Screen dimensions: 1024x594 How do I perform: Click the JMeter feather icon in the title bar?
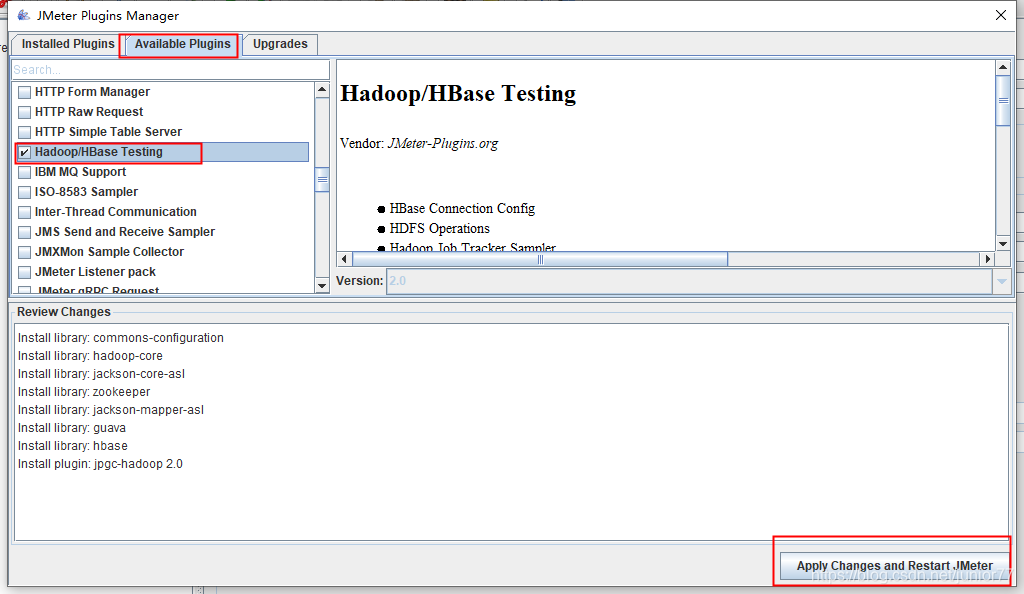24,15
